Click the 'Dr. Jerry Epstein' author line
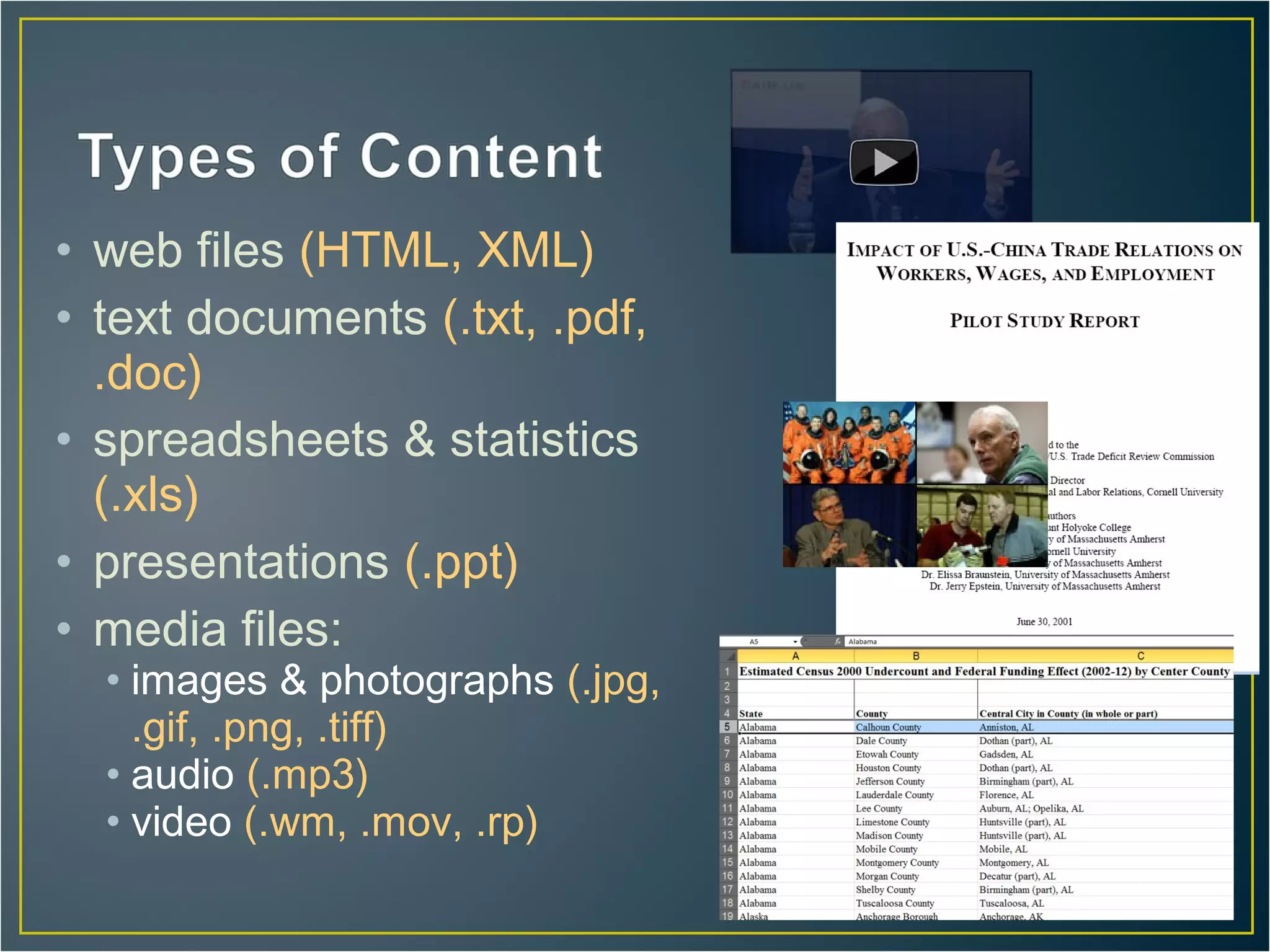The height and width of the screenshot is (952, 1270). [x=1045, y=586]
